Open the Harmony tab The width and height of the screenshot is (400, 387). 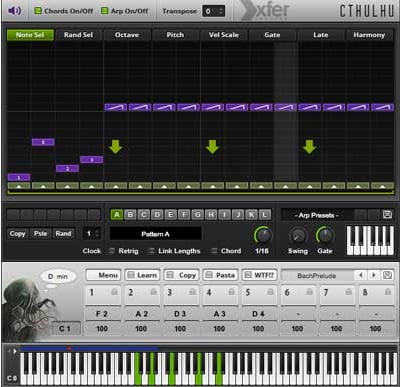coord(369,35)
